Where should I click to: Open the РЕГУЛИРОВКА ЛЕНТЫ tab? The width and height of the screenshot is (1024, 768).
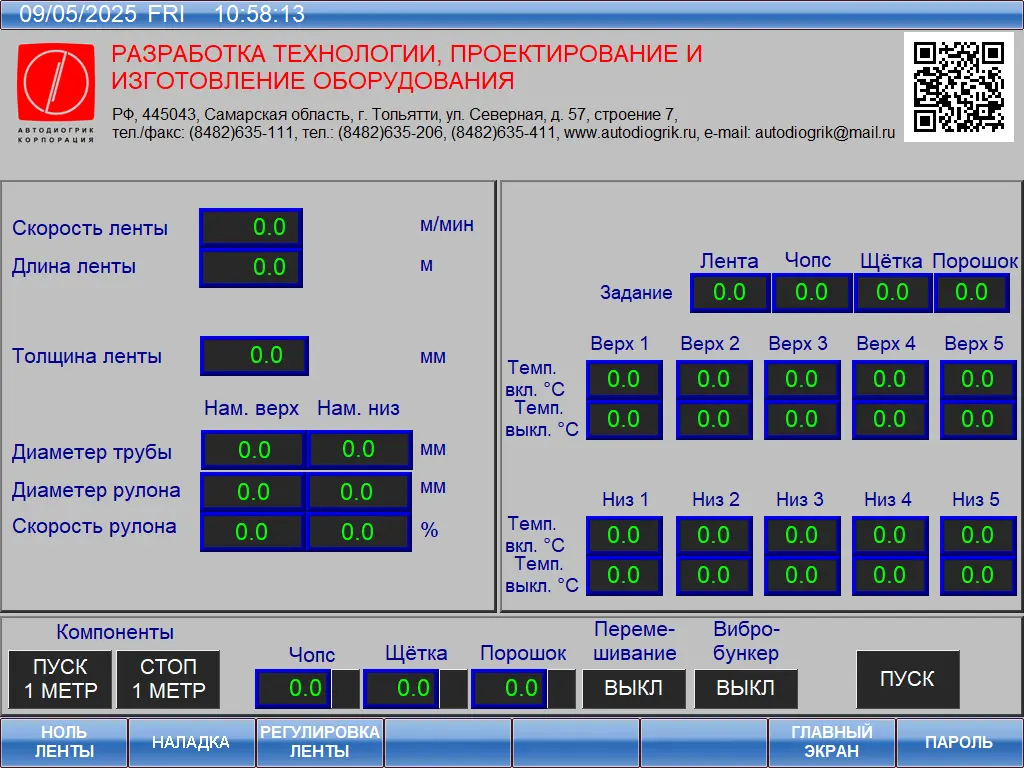click(x=320, y=743)
